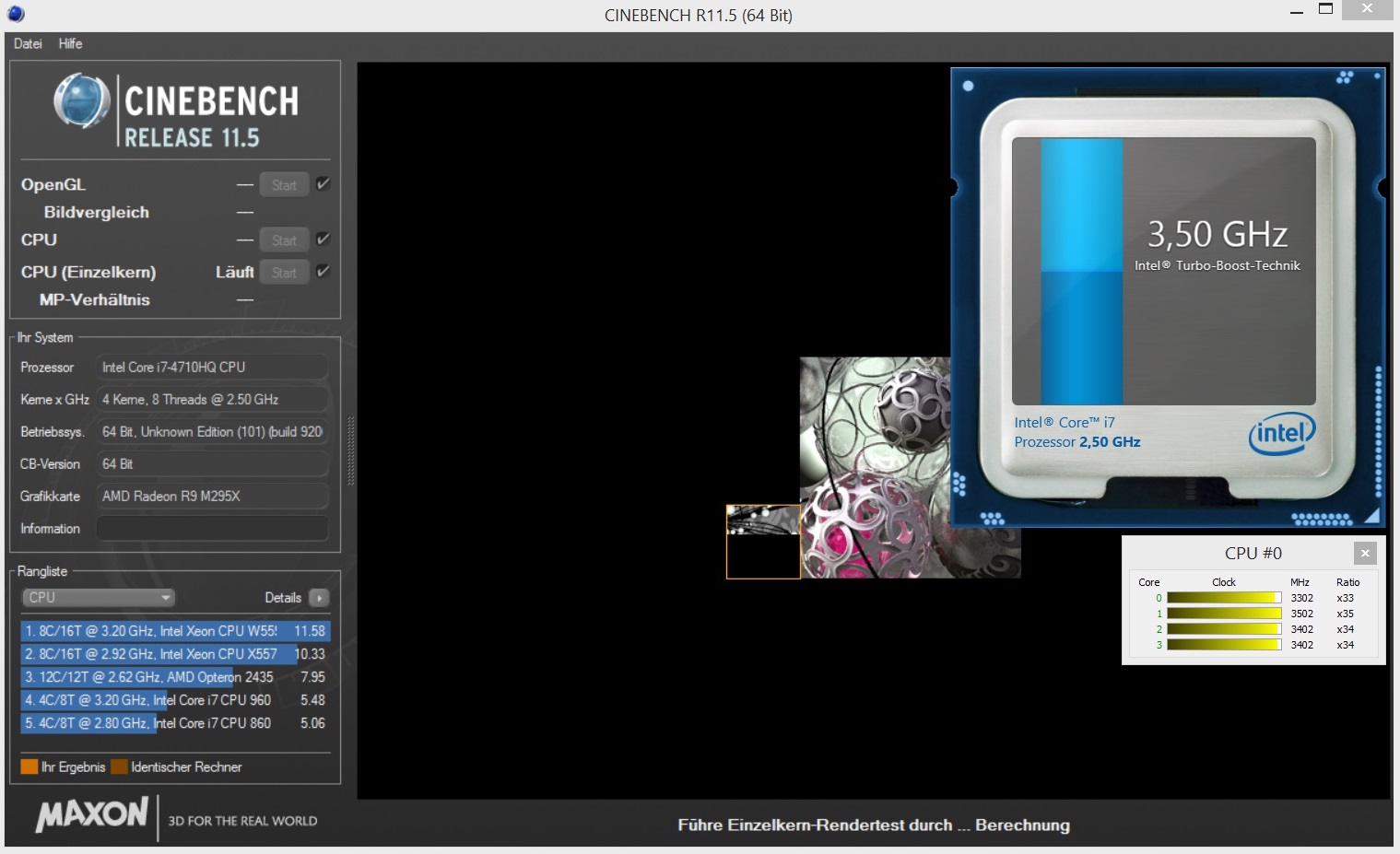Click the Identischer Rechner brown swatch

(119, 766)
